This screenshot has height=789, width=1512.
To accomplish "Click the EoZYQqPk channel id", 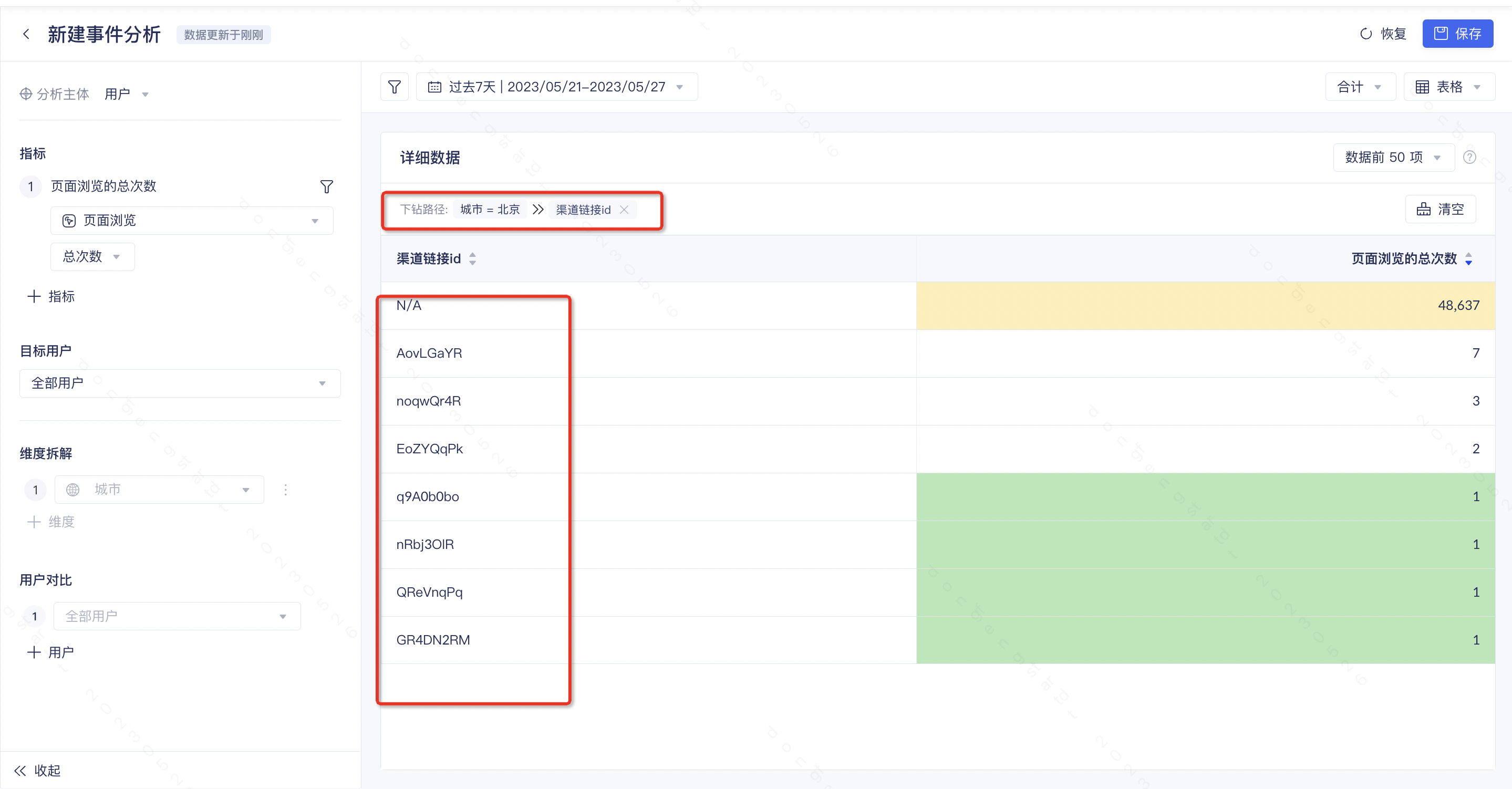I will click(x=430, y=449).
